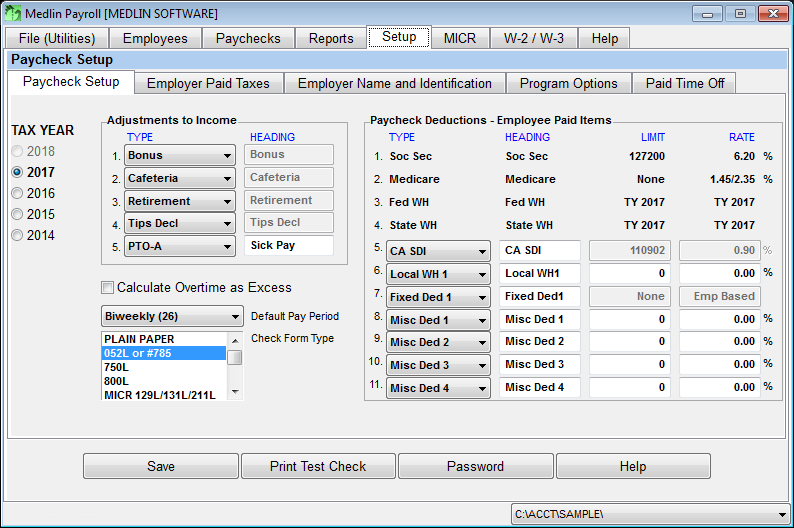Switch to the Employees tab
This screenshot has width=794, height=528.
point(155,38)
